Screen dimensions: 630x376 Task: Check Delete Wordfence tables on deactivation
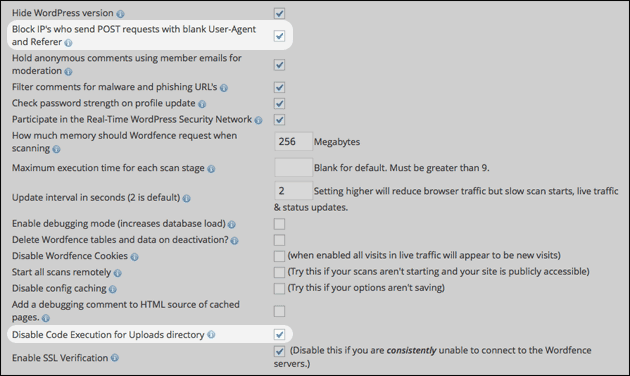[x=279, y=240]
